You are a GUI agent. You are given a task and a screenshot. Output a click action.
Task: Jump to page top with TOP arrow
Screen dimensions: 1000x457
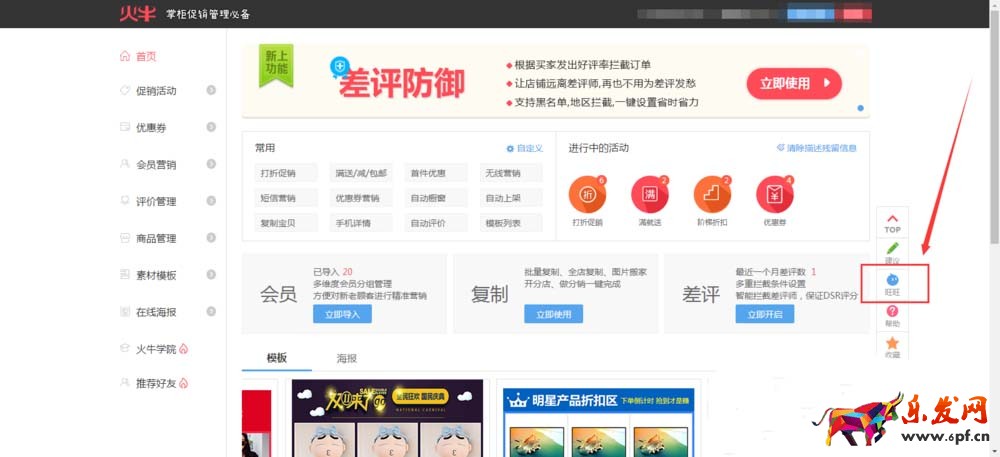coord(892,219)
